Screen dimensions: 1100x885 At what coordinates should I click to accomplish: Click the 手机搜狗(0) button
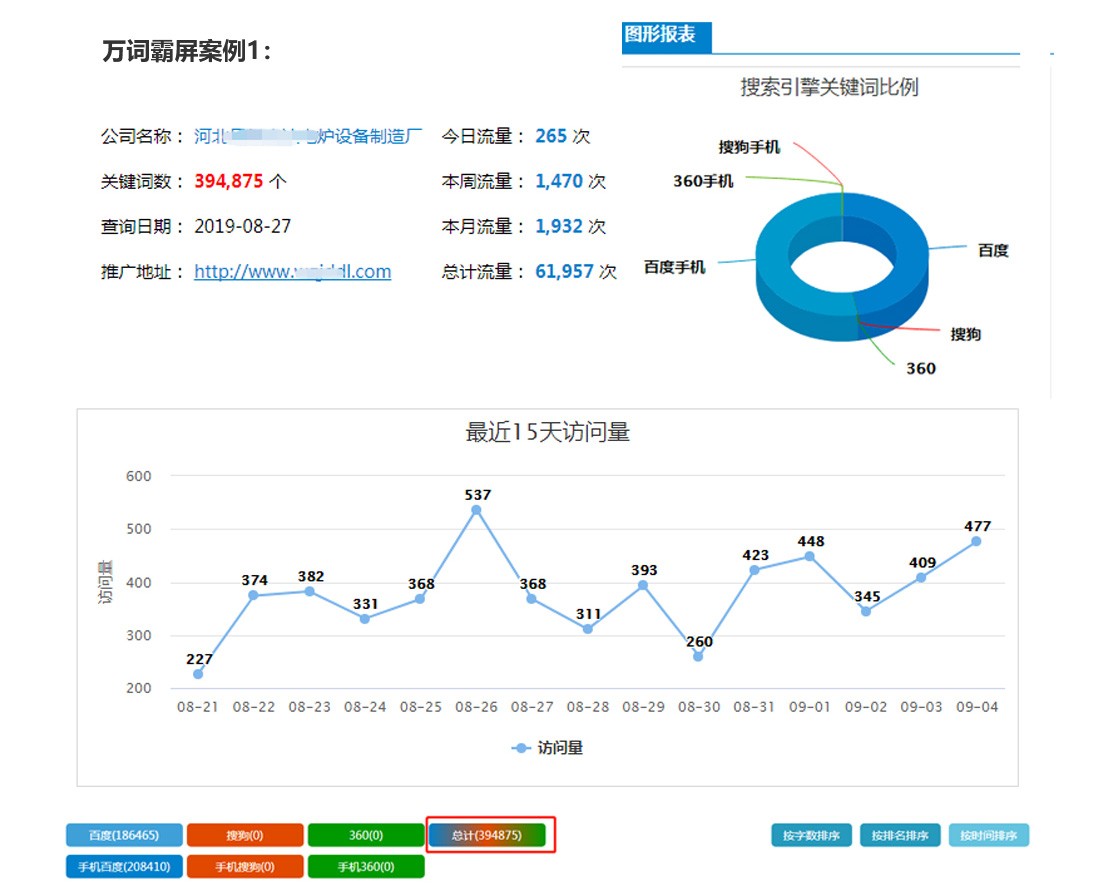[x=244, y=867]
